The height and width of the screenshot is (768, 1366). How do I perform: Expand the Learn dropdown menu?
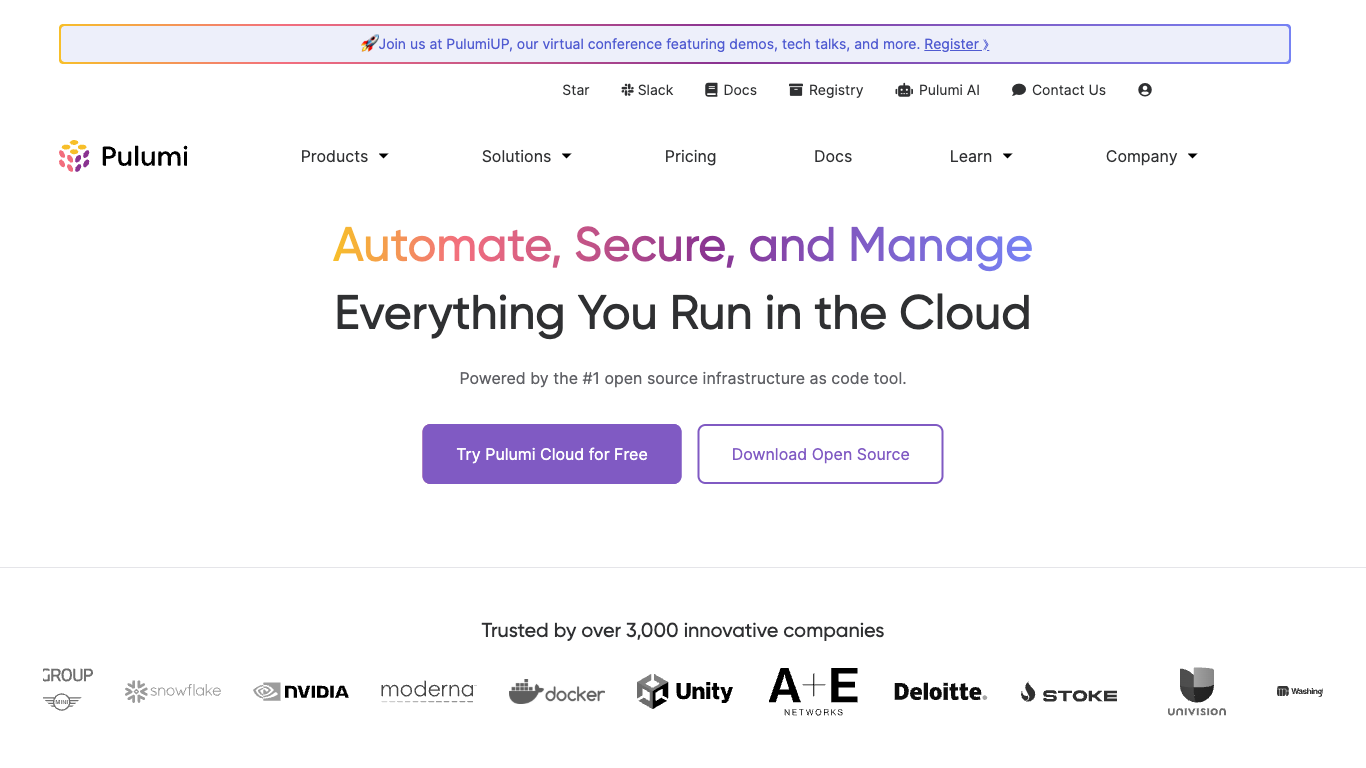pyautogui.click(x=981, y=156)
